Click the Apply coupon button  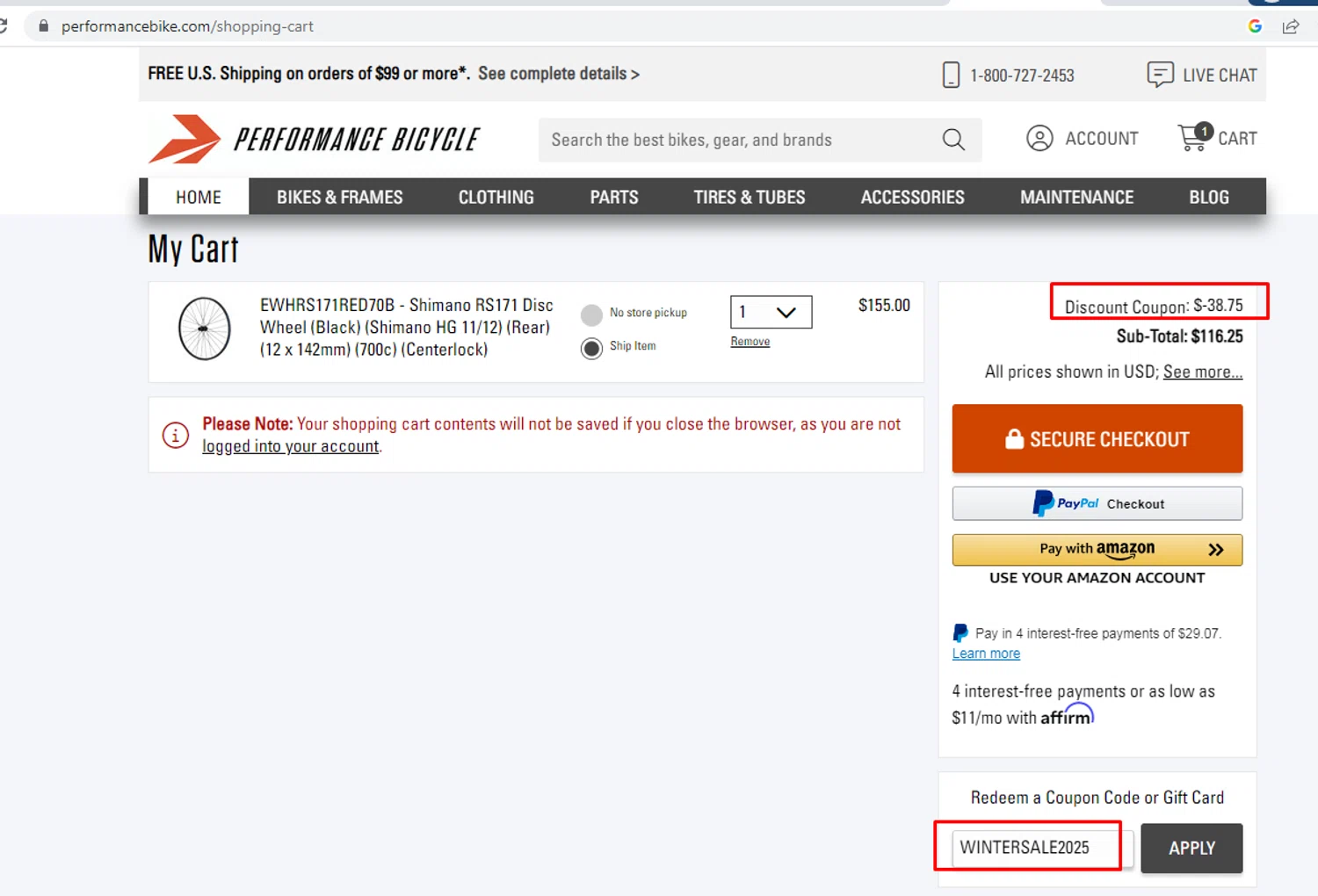(x=1191, y=848)
